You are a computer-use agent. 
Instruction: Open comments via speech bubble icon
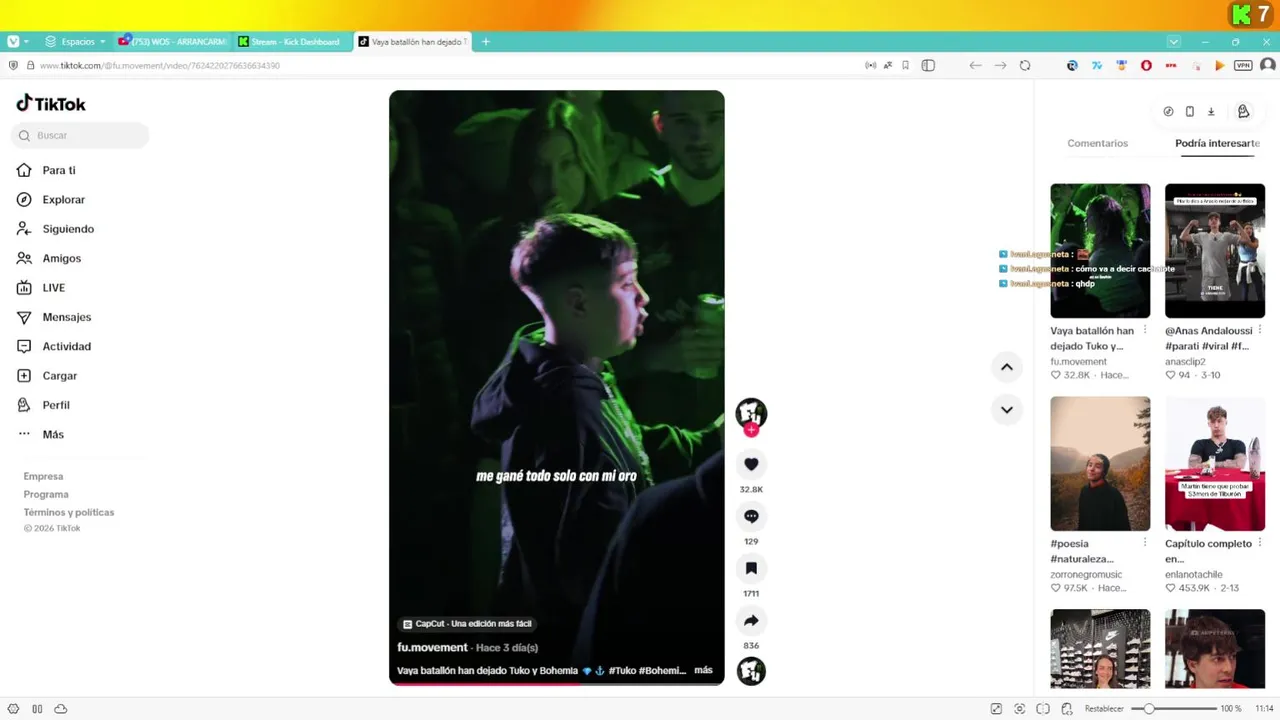[x=751, y=516]
